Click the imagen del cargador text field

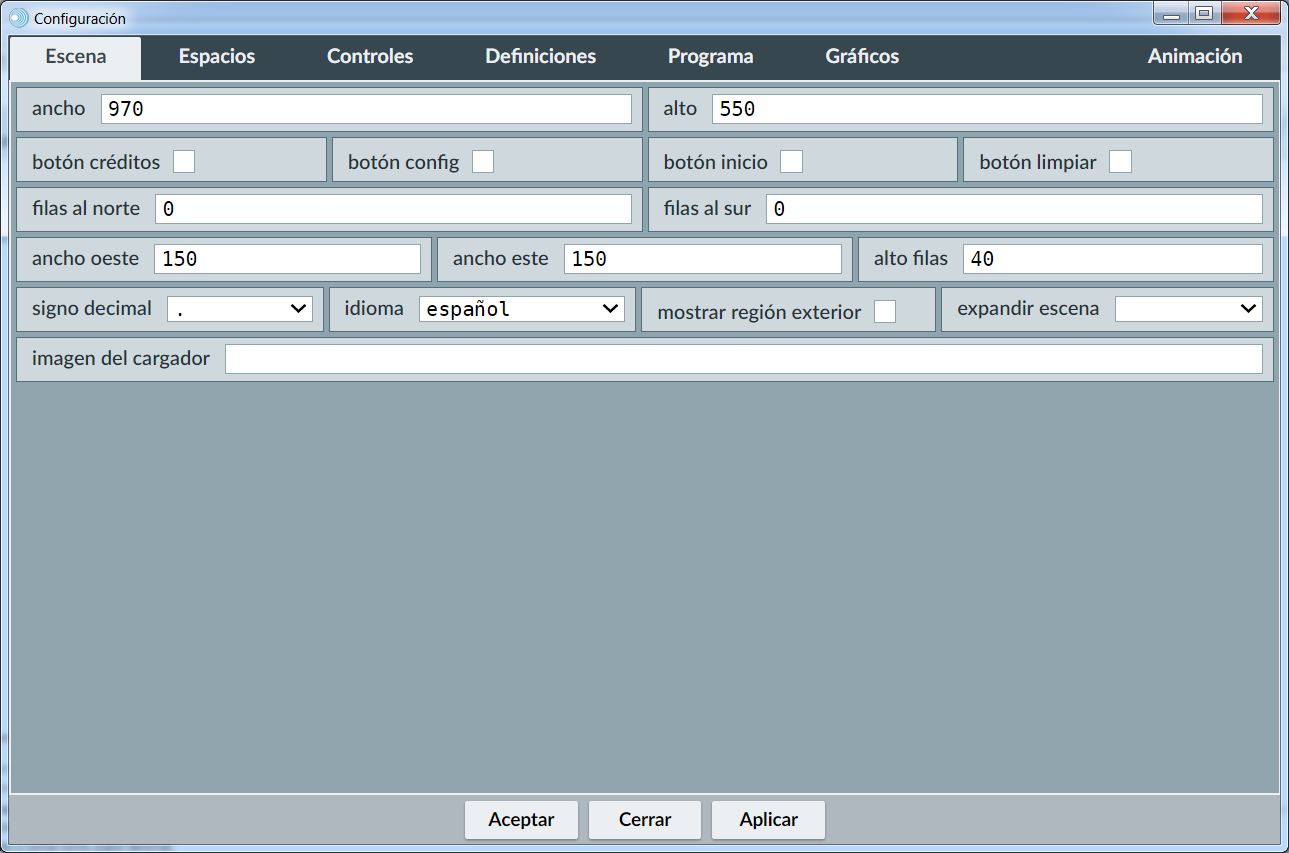[743, 359]
